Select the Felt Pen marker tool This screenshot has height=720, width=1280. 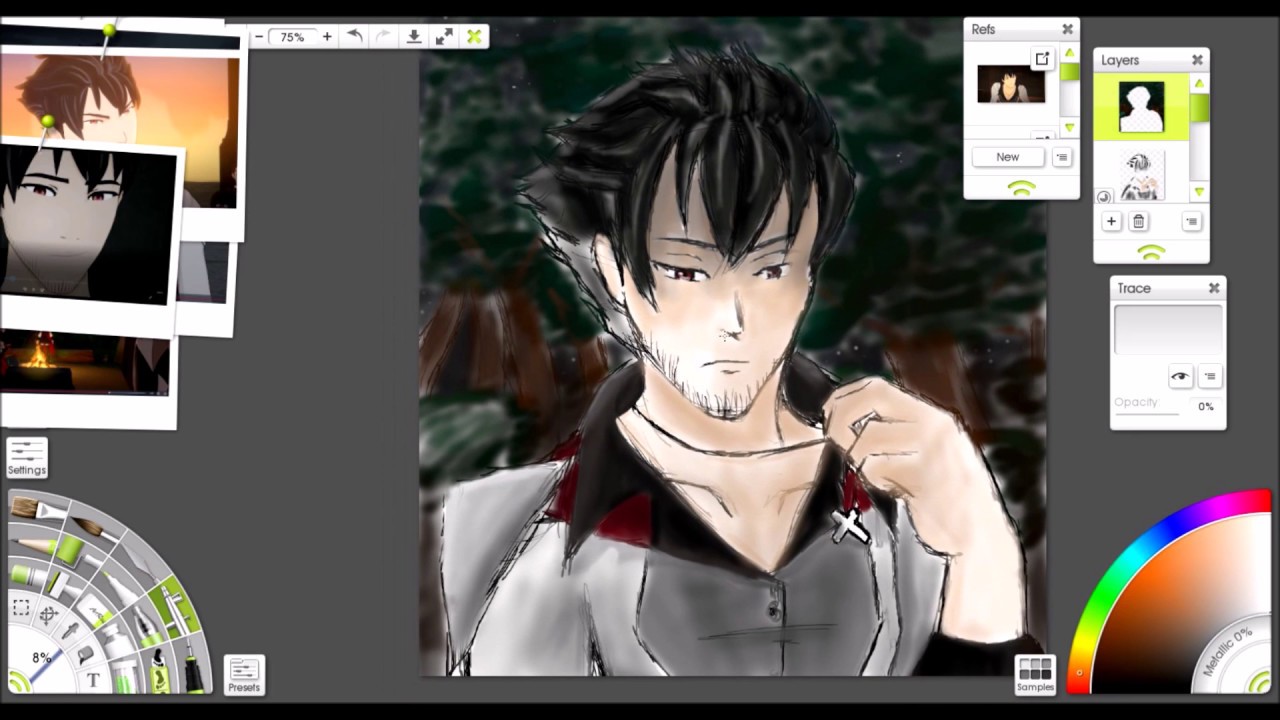pyautogui.click(x=122, y=590)
